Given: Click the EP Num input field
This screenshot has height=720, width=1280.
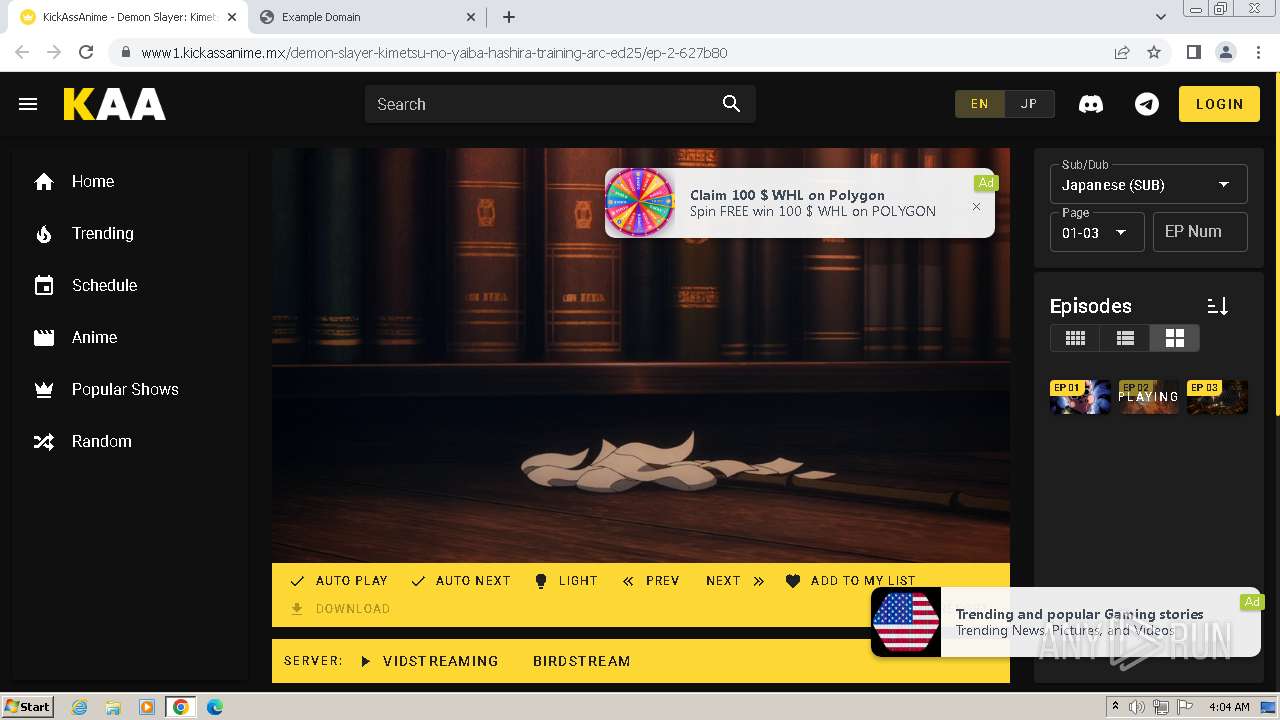Looking at the screenshot, I should click(1200, 232).
